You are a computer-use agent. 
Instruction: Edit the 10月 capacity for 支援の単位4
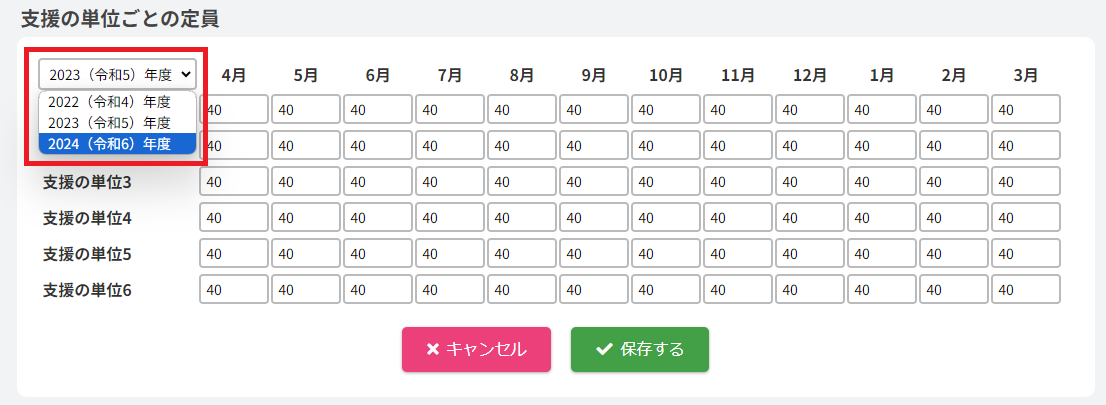pyautogui.click(x=666, y=217)
